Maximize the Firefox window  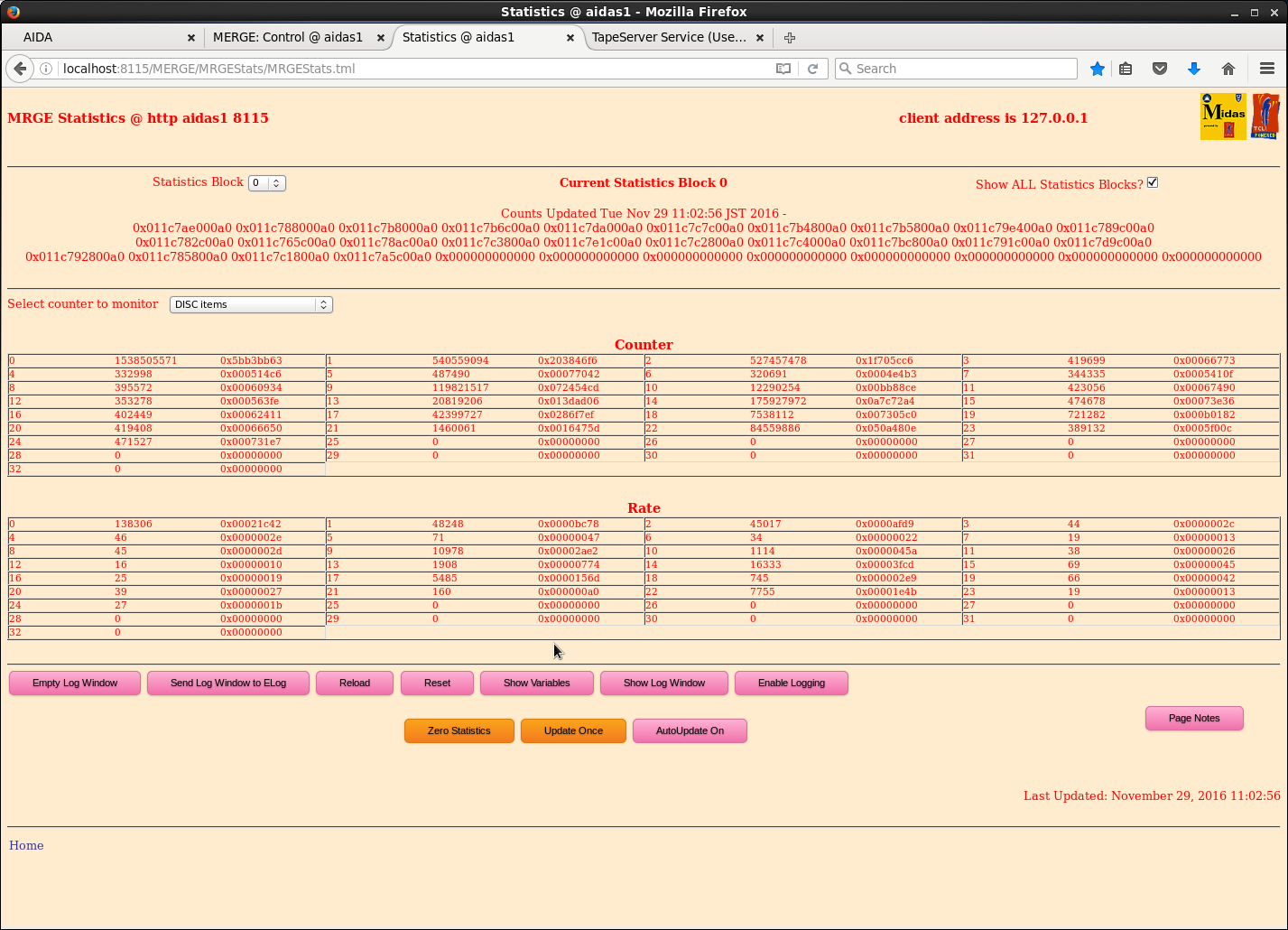tap(1255, 13)
